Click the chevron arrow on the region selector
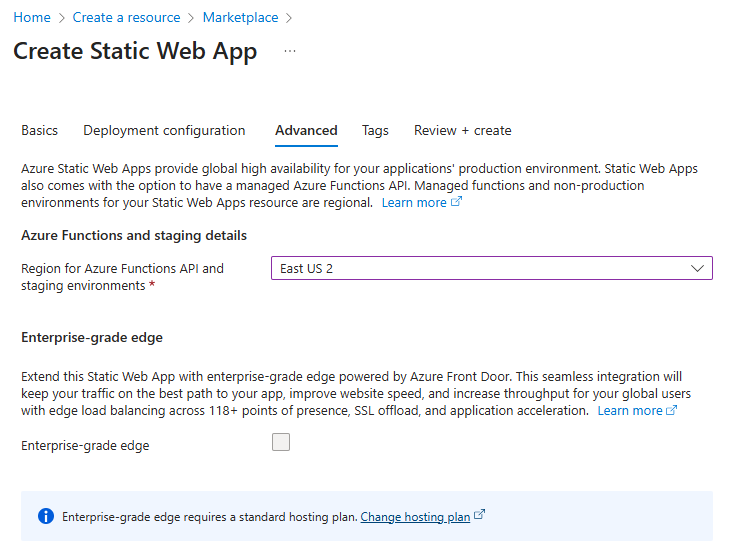746x547 pixels. tap(698, 268)
